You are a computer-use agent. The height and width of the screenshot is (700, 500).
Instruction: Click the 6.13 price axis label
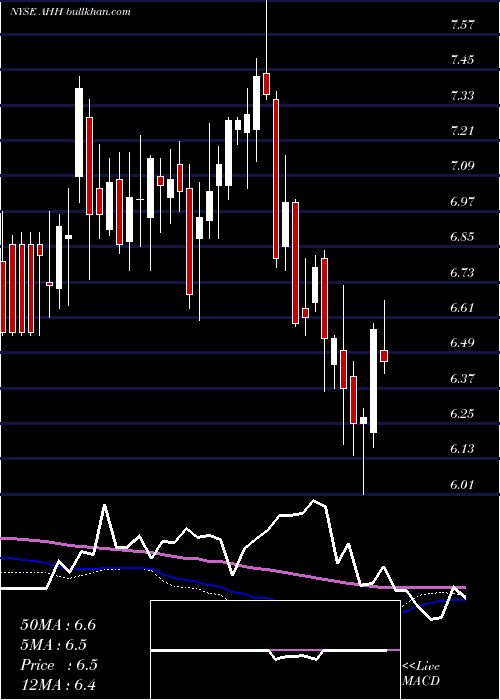[462, 449]
